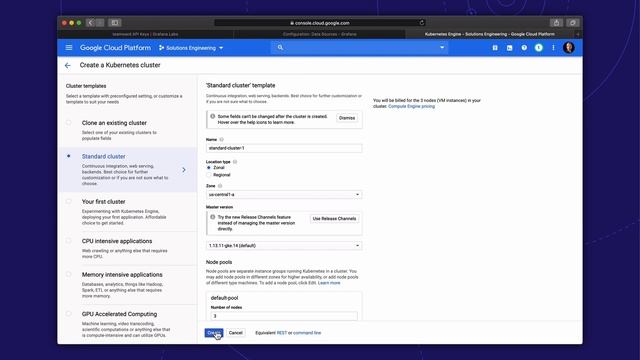Open Compute Engine pricing link
The height and width of the screenshot is (360, 640).
point(411,107)
